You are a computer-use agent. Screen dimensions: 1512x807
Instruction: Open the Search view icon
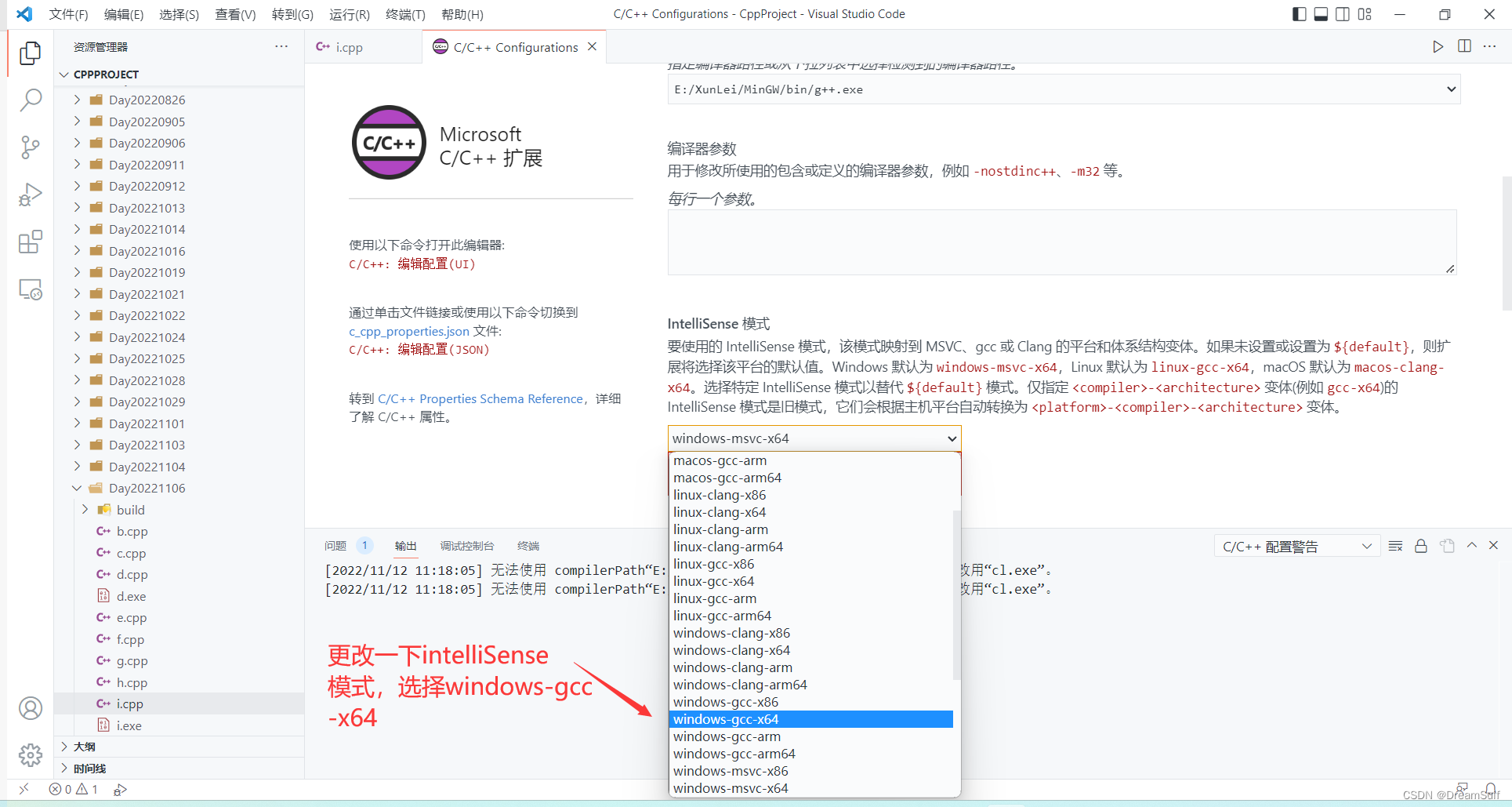point(30,100)
